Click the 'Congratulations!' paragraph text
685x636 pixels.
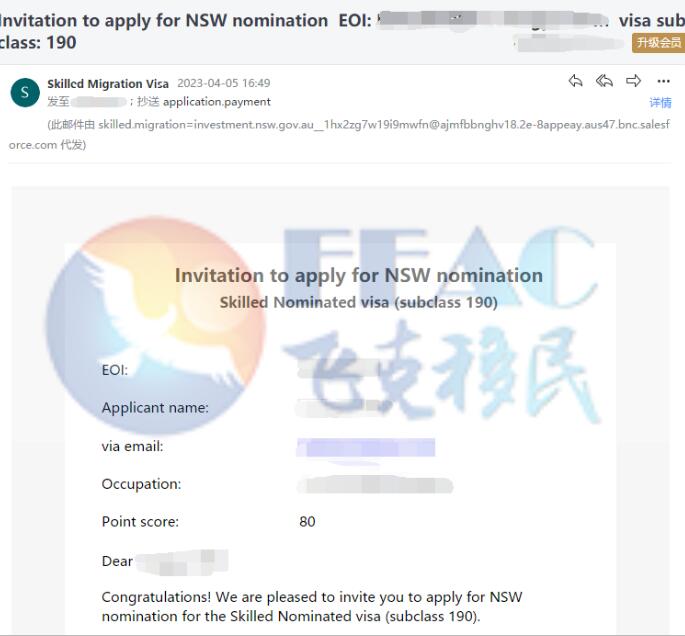click(x=311, y=606)
